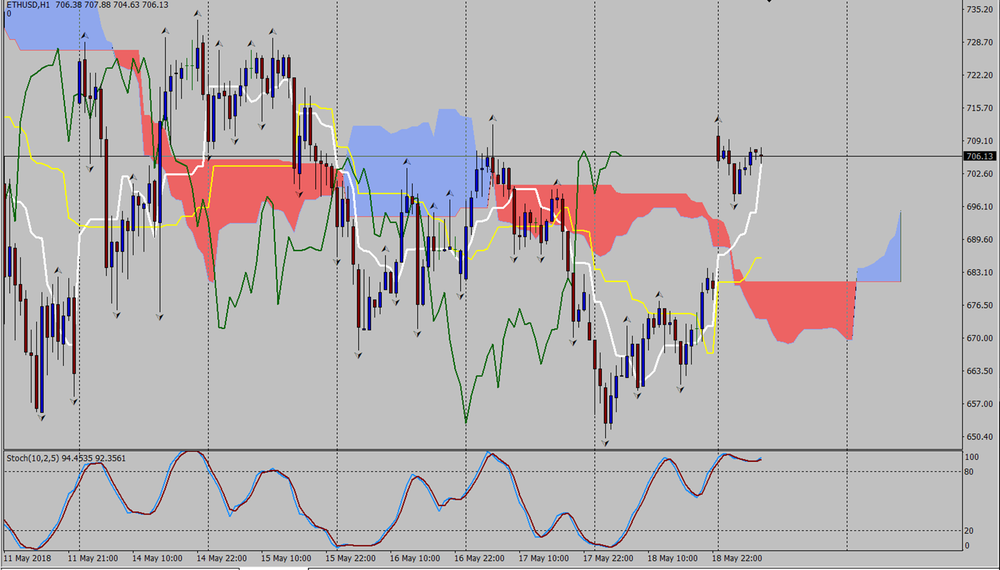1000x570 pixels.
Task: Click the 722.20 price axis label
Action: point(979,75)
